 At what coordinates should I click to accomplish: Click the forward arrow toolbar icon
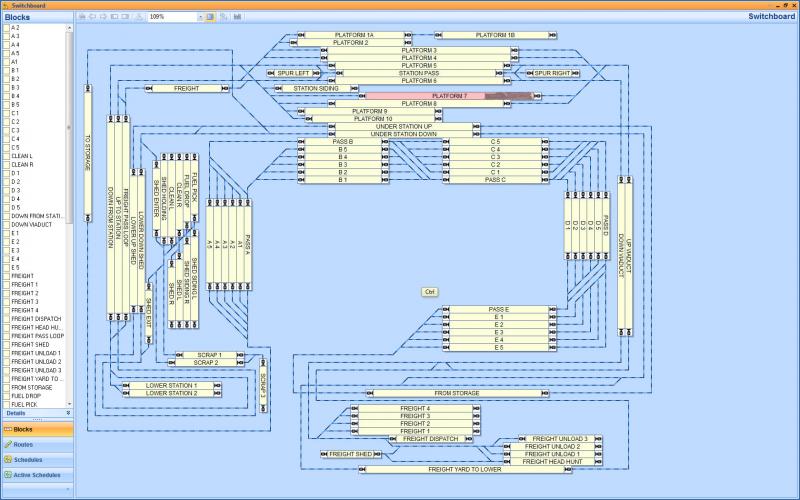103,17
